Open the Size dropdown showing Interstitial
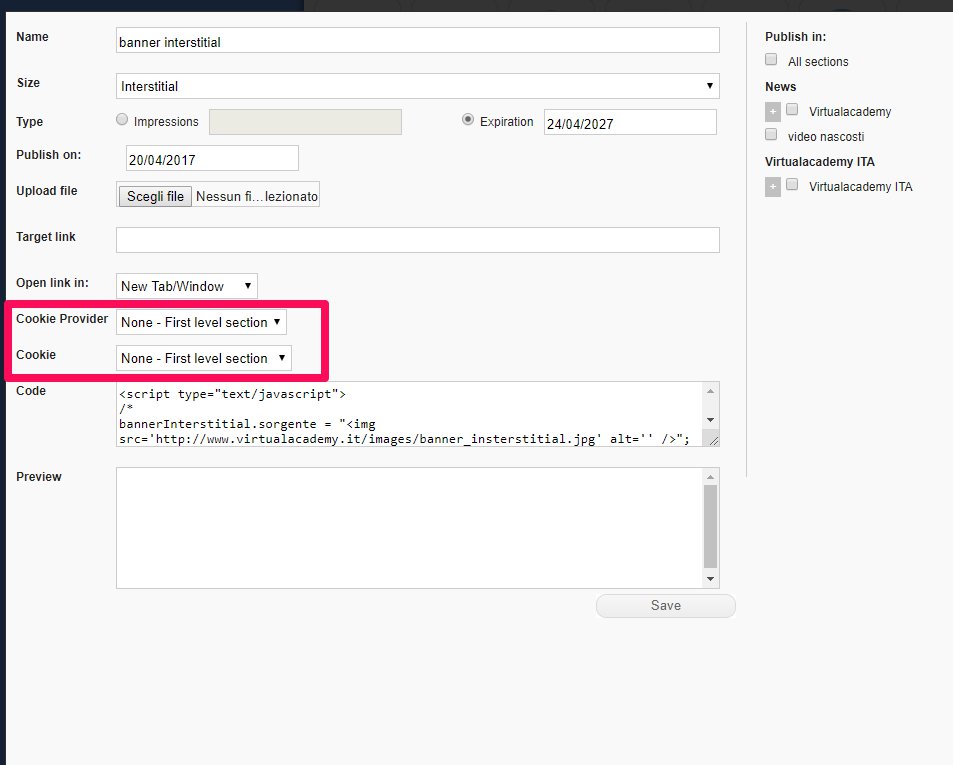 click(x=418, y=86)
